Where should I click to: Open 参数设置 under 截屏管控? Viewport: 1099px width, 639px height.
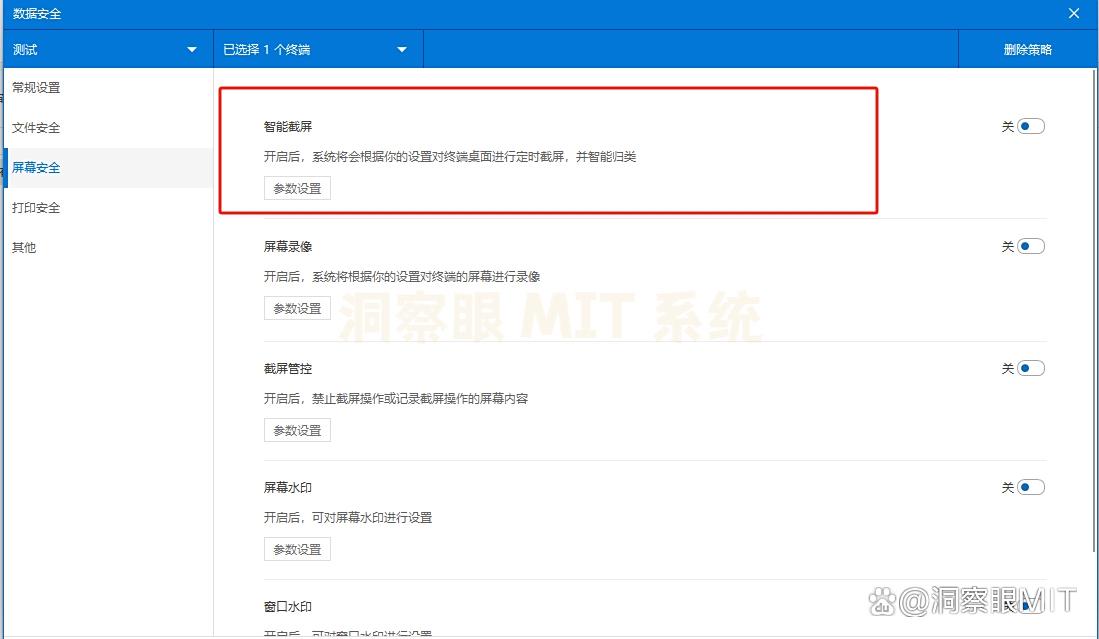coord(297,430)
